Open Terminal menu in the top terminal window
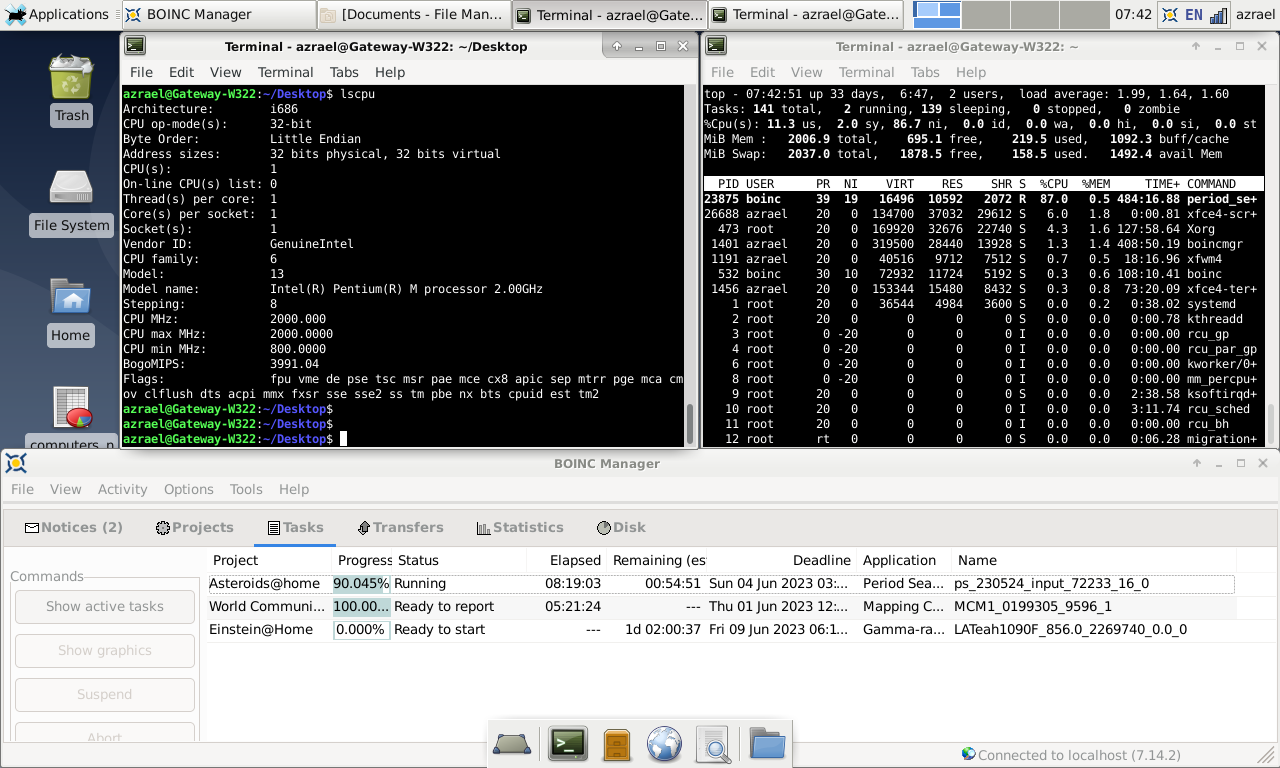This screenshot has height=768, width=1280. (x=866, y=72)
